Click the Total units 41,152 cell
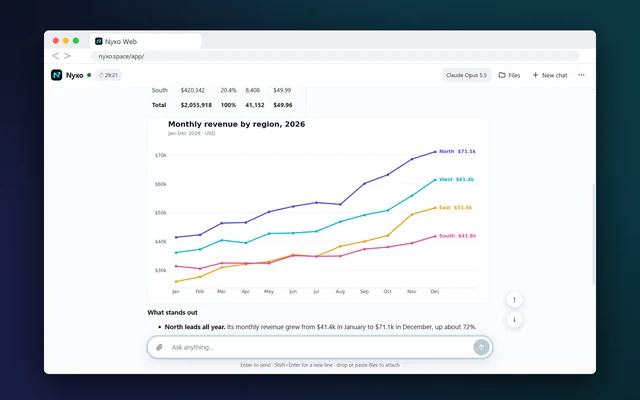The height and width of the screenshot is (400, 640). point(255,105)
